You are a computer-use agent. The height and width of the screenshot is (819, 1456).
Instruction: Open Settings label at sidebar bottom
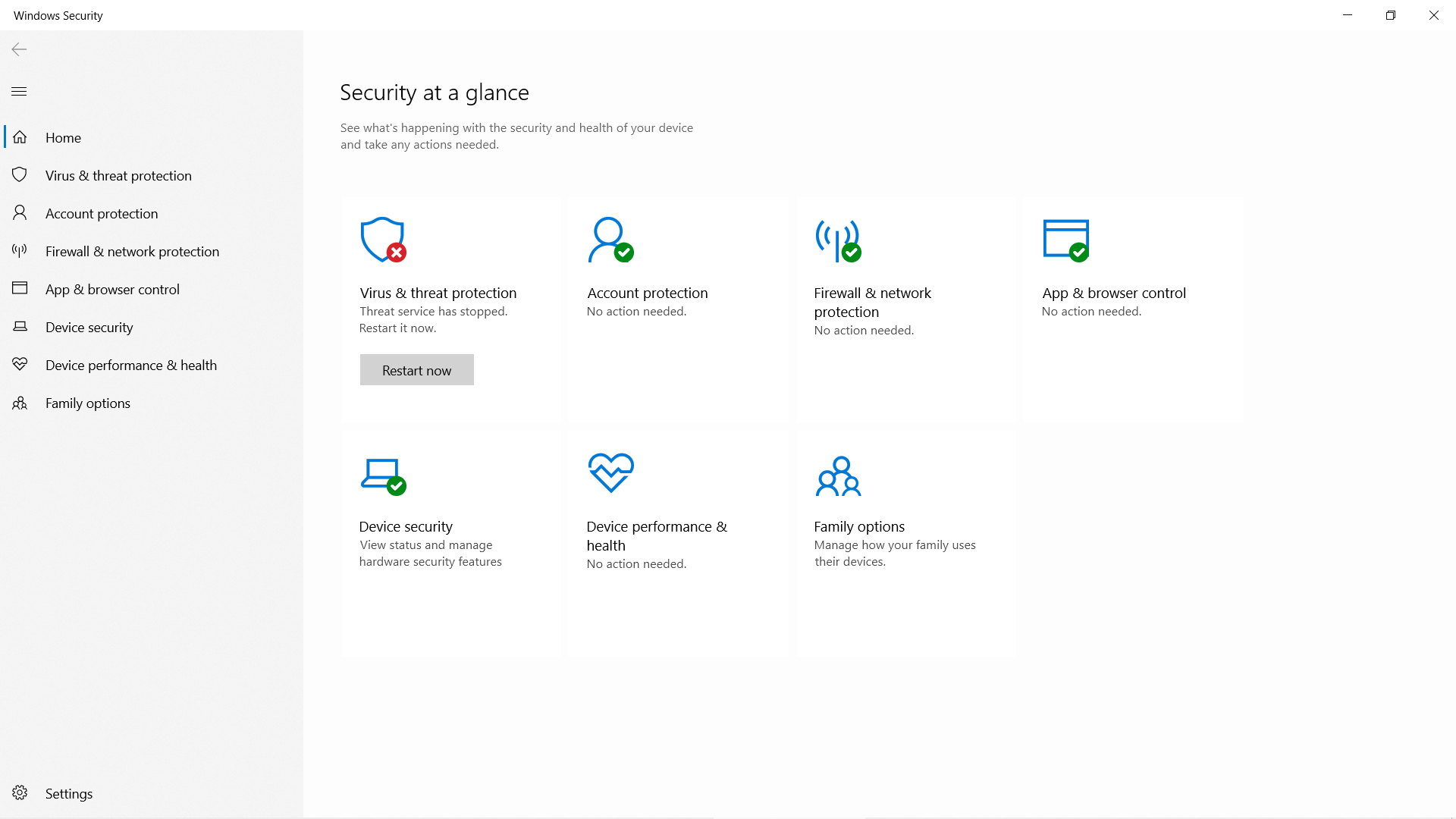[x=69, y=793]
